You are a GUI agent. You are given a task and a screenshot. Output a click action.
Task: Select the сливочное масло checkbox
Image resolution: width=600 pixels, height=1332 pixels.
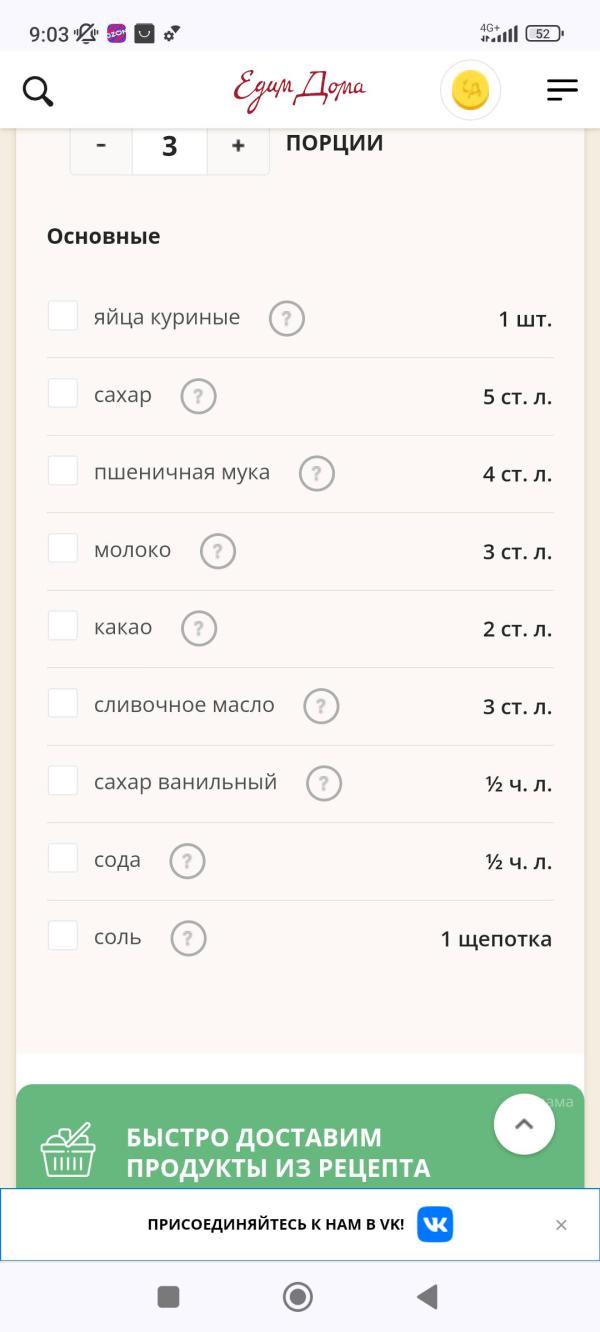coord(63,703)
